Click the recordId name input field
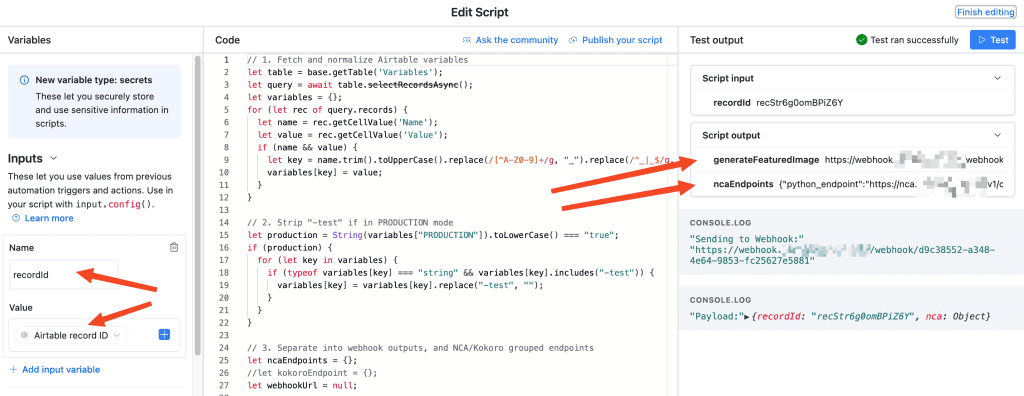The height and width of the screenshot is (396, 1024). click(64, 275)
